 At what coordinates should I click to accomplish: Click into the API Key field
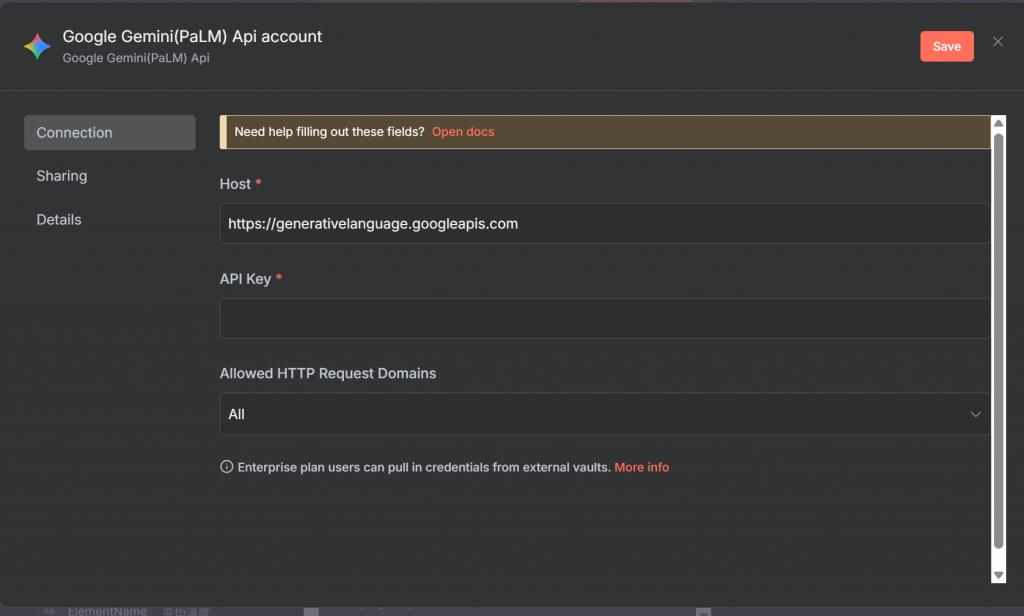click(x=604, y=319)
